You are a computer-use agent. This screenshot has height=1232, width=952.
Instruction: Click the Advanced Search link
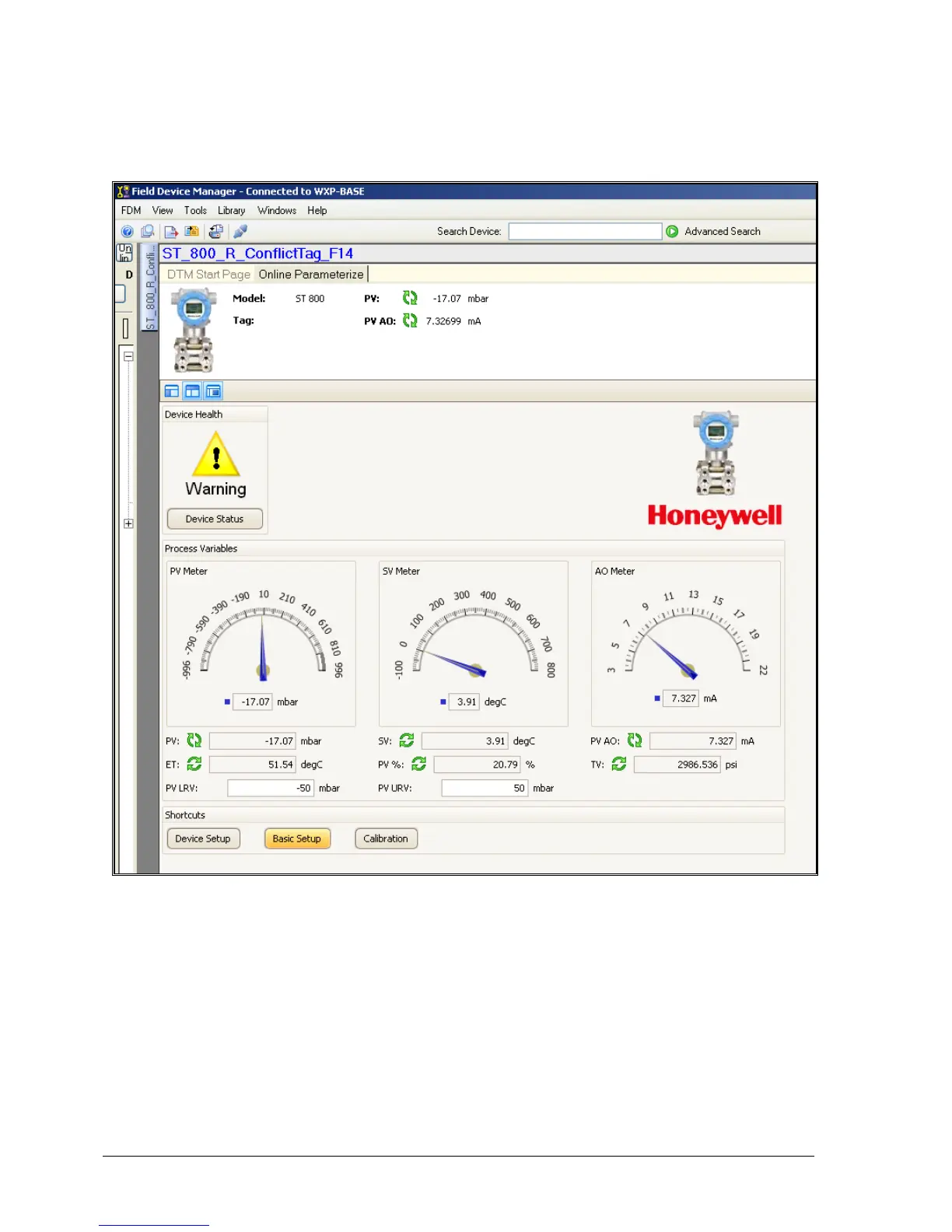pyautogui.click(x=723, y=232)
